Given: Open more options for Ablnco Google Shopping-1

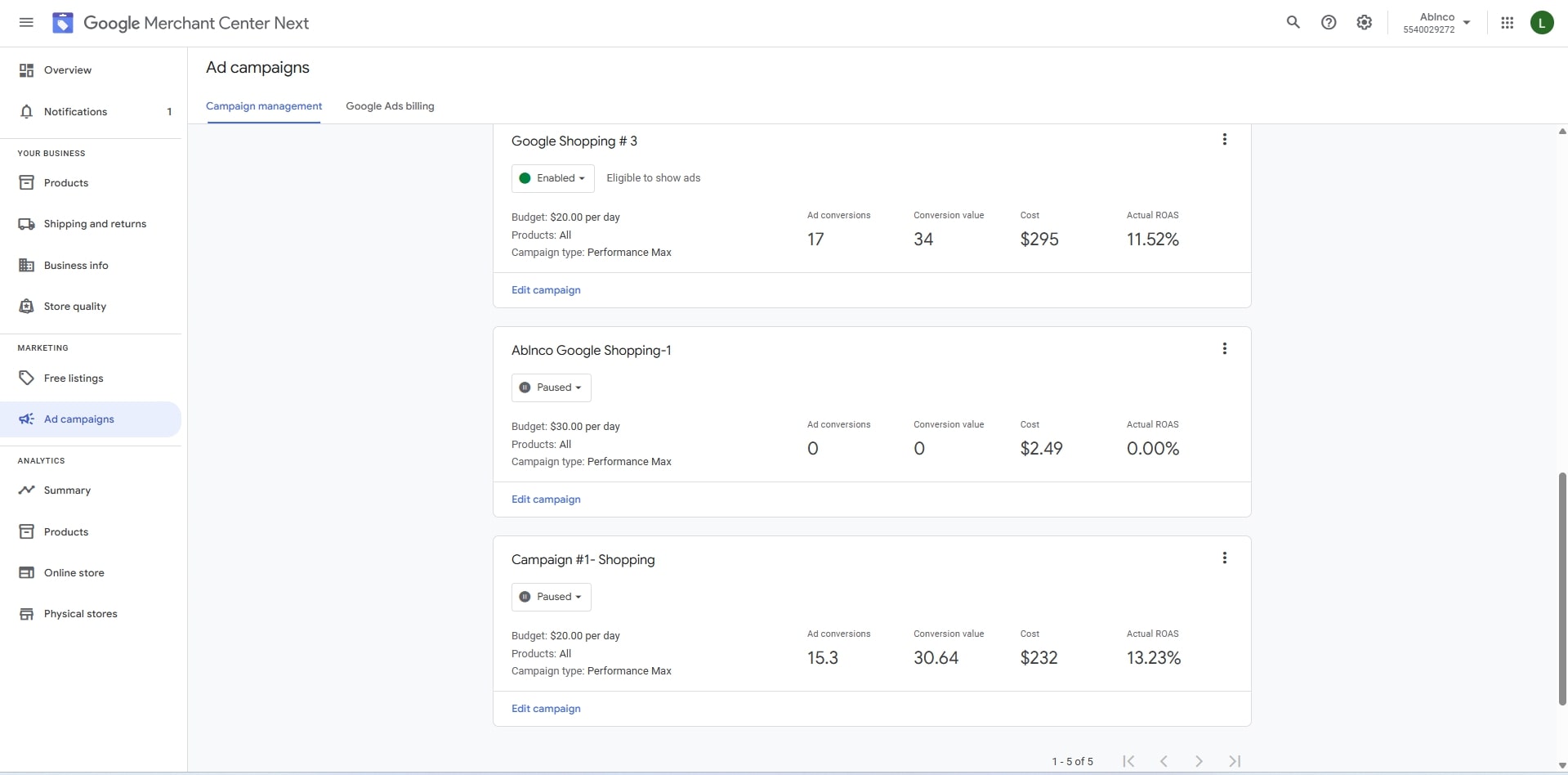Looking at the screenshot, I should coord(1224,349).
